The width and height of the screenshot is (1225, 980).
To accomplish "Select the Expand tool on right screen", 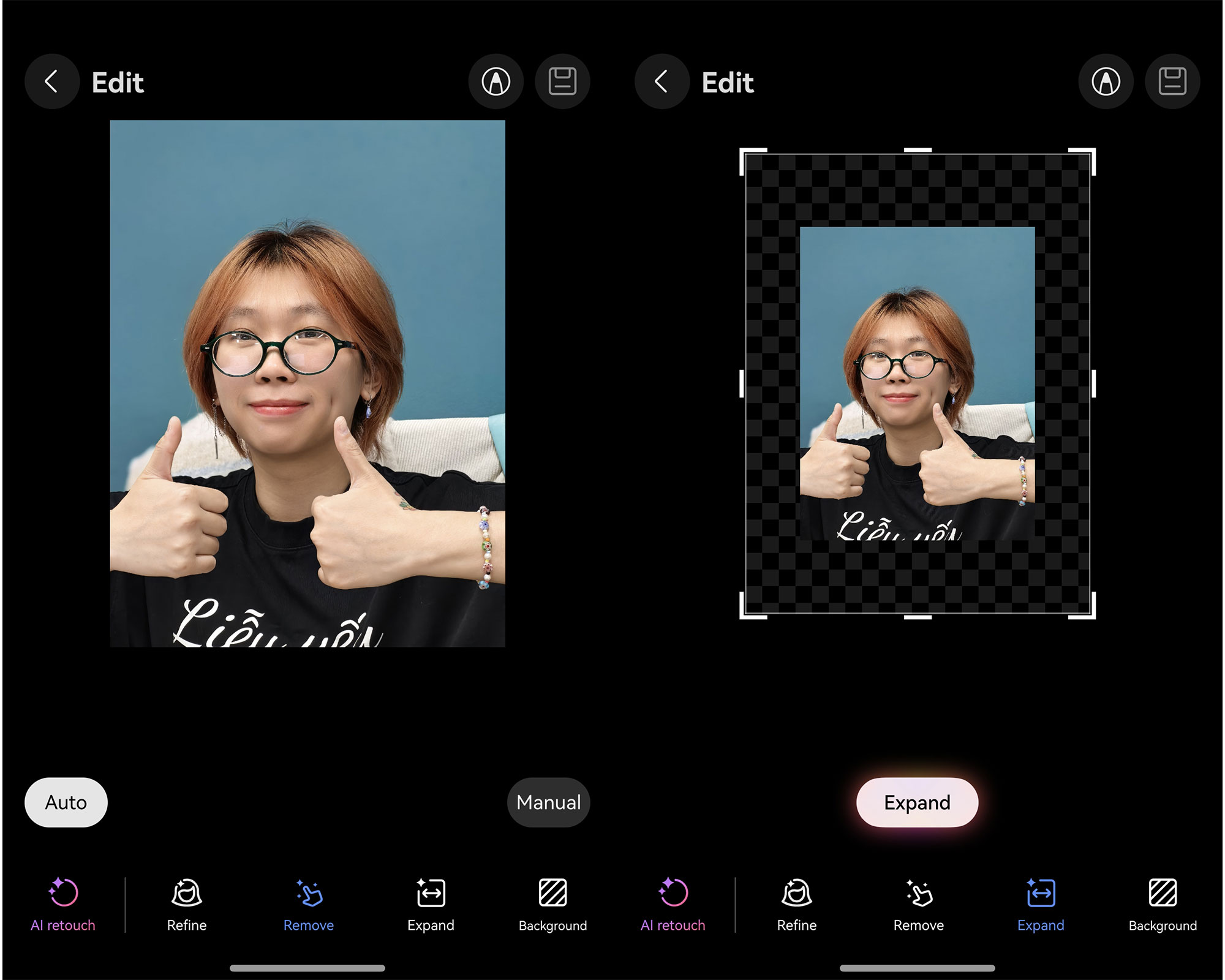I will pos(1041,905).
